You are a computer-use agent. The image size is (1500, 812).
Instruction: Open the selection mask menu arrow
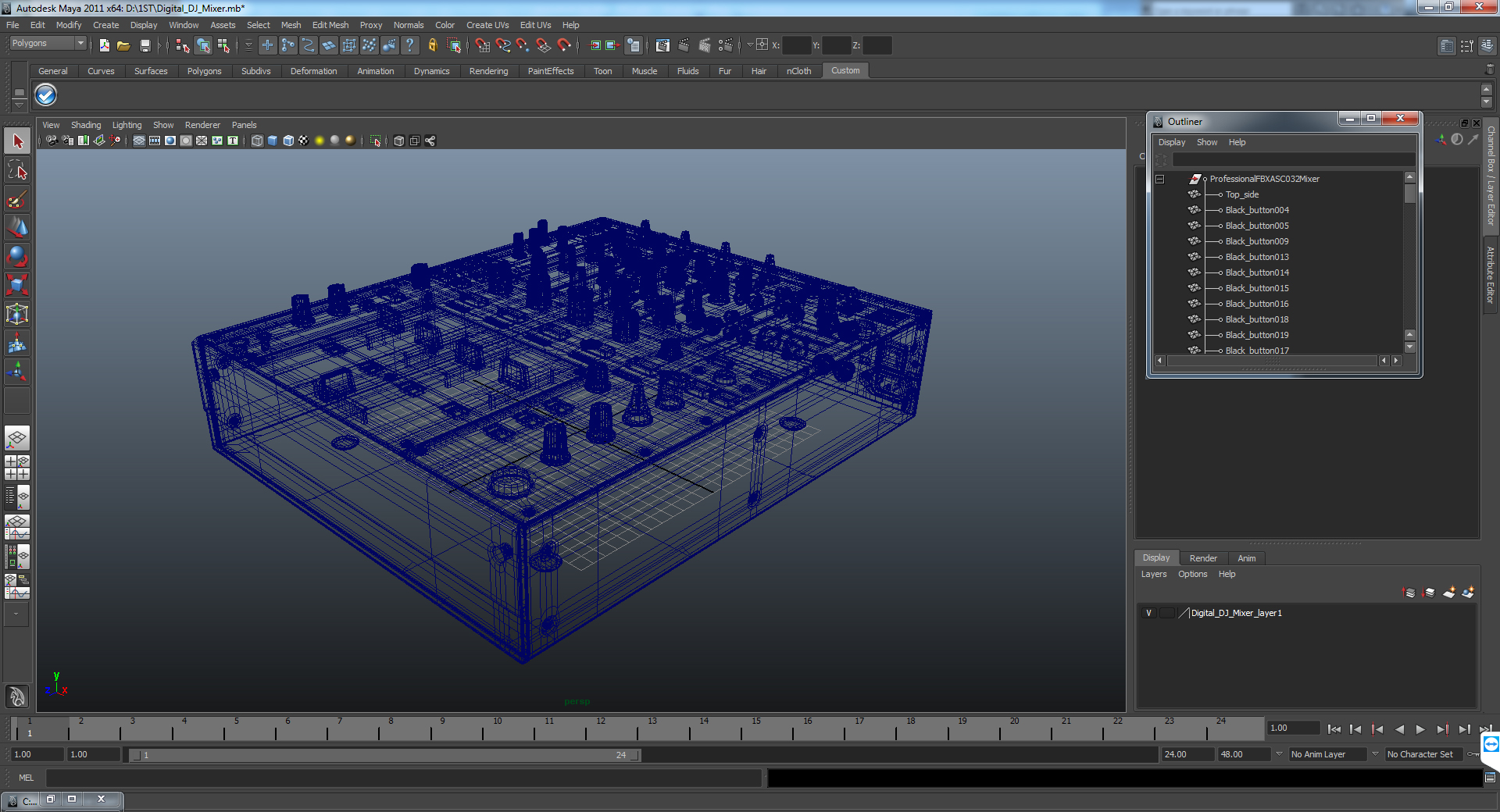click(x=248, y=45)
